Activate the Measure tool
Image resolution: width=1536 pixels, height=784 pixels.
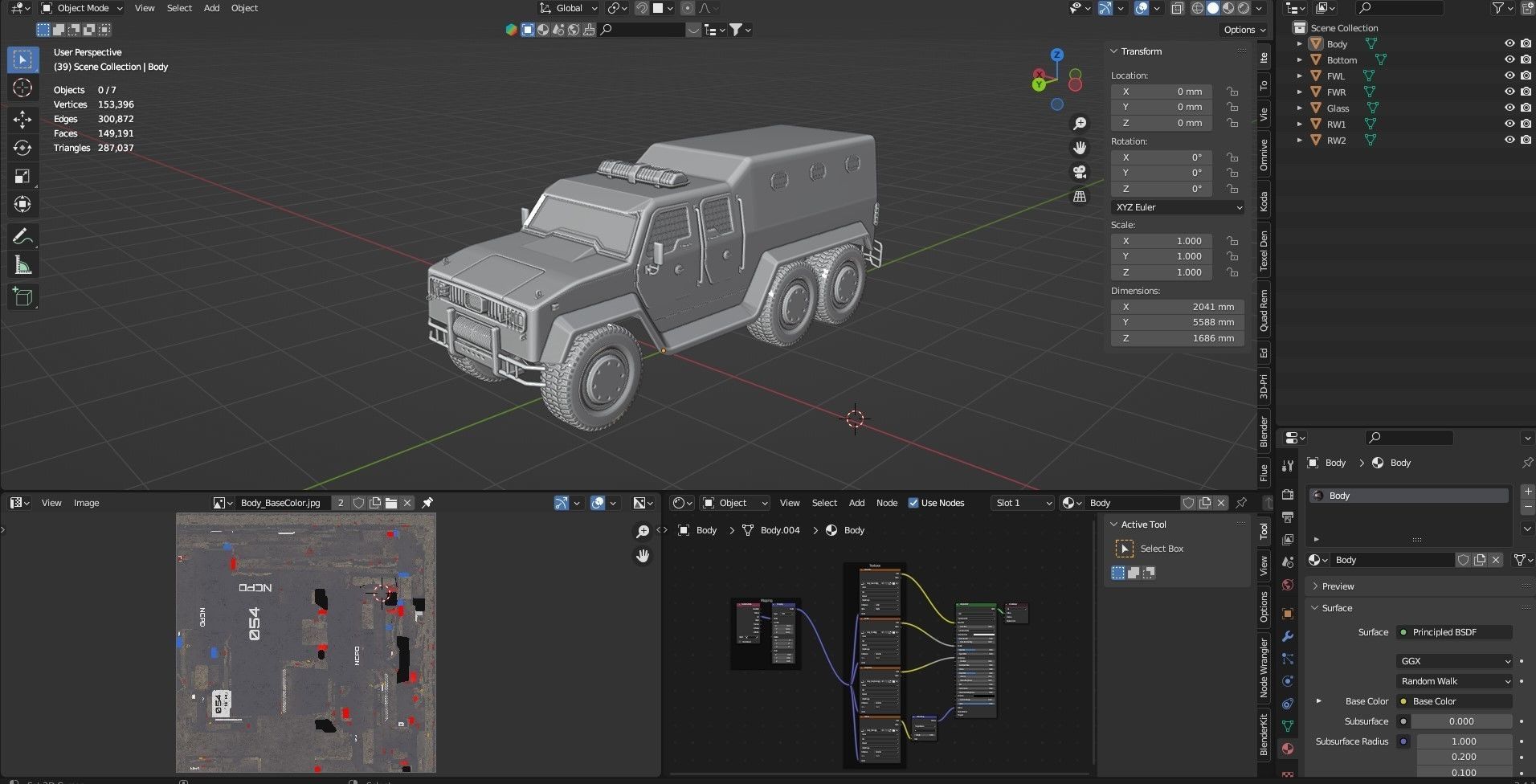tap(22, 263)
